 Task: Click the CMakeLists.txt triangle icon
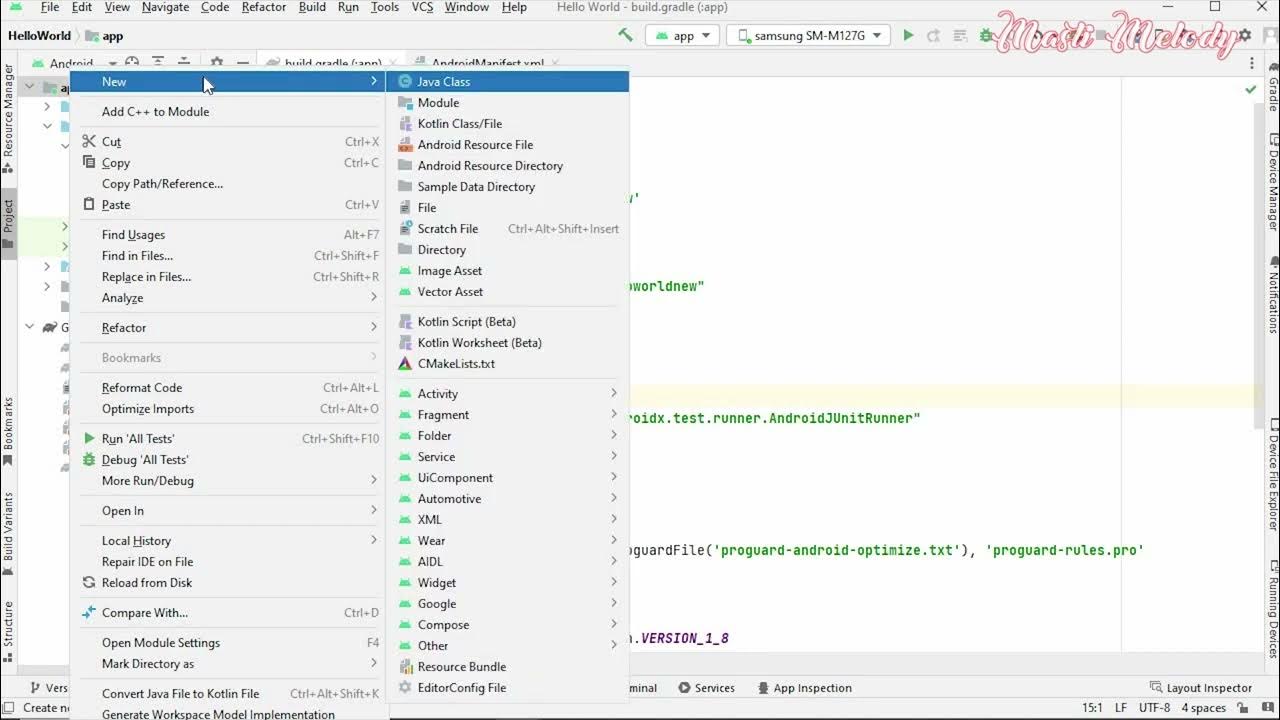point(405,364)
